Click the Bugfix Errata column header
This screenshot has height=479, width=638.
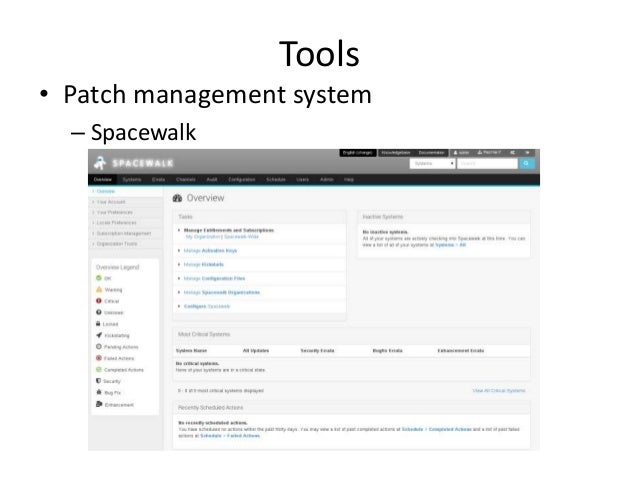tap(387, 350)
